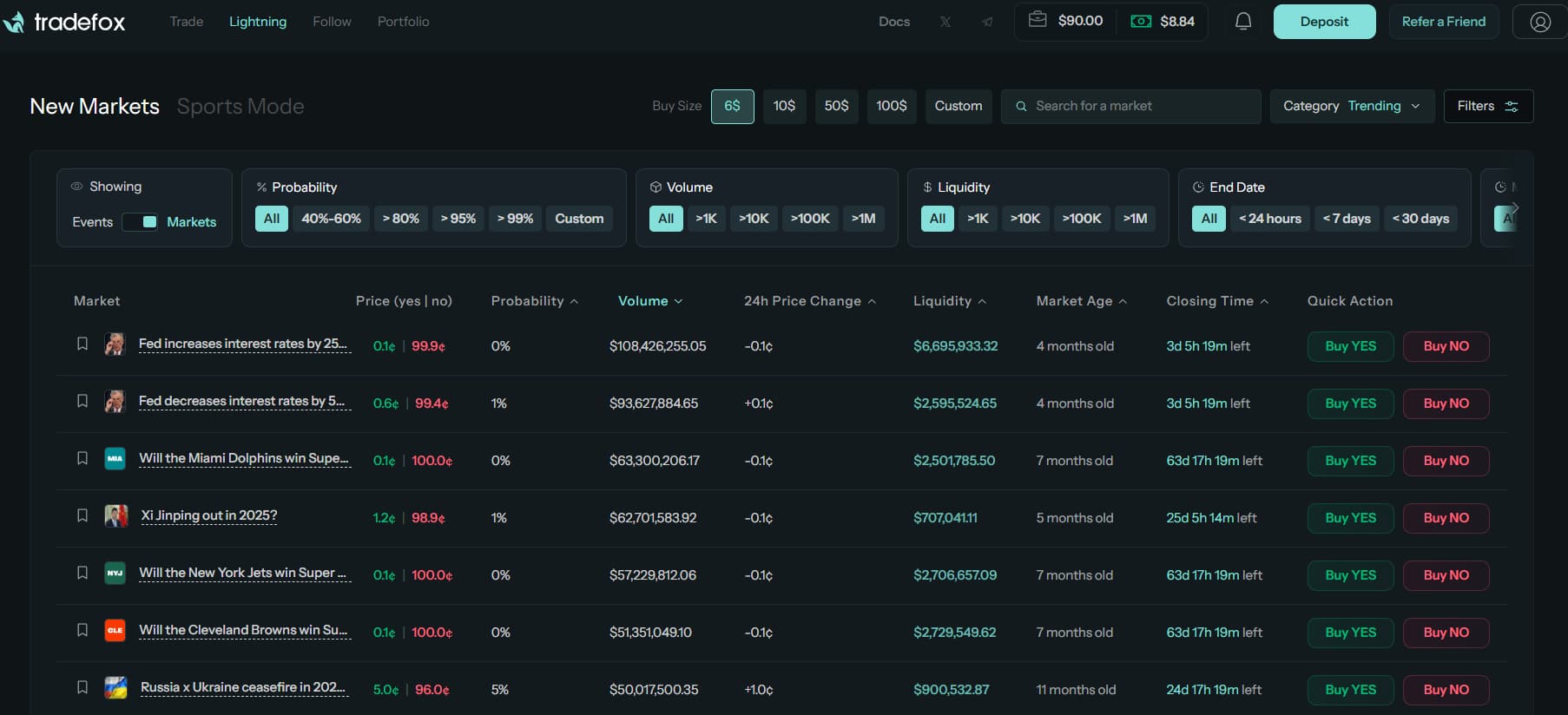Click the Telegram paper plane icon
1568x715 pixels.
987,22
